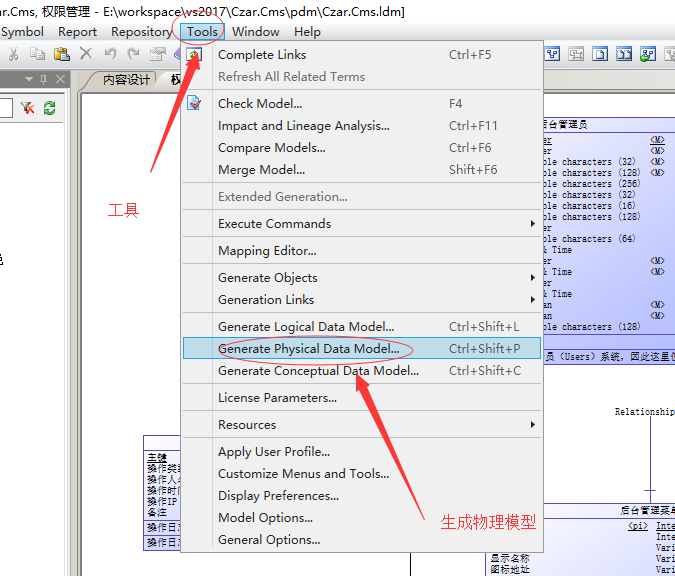The height and width of the screenshot is (576, 675).
Task: Open the Repository menu
Action: pos(142,32)
